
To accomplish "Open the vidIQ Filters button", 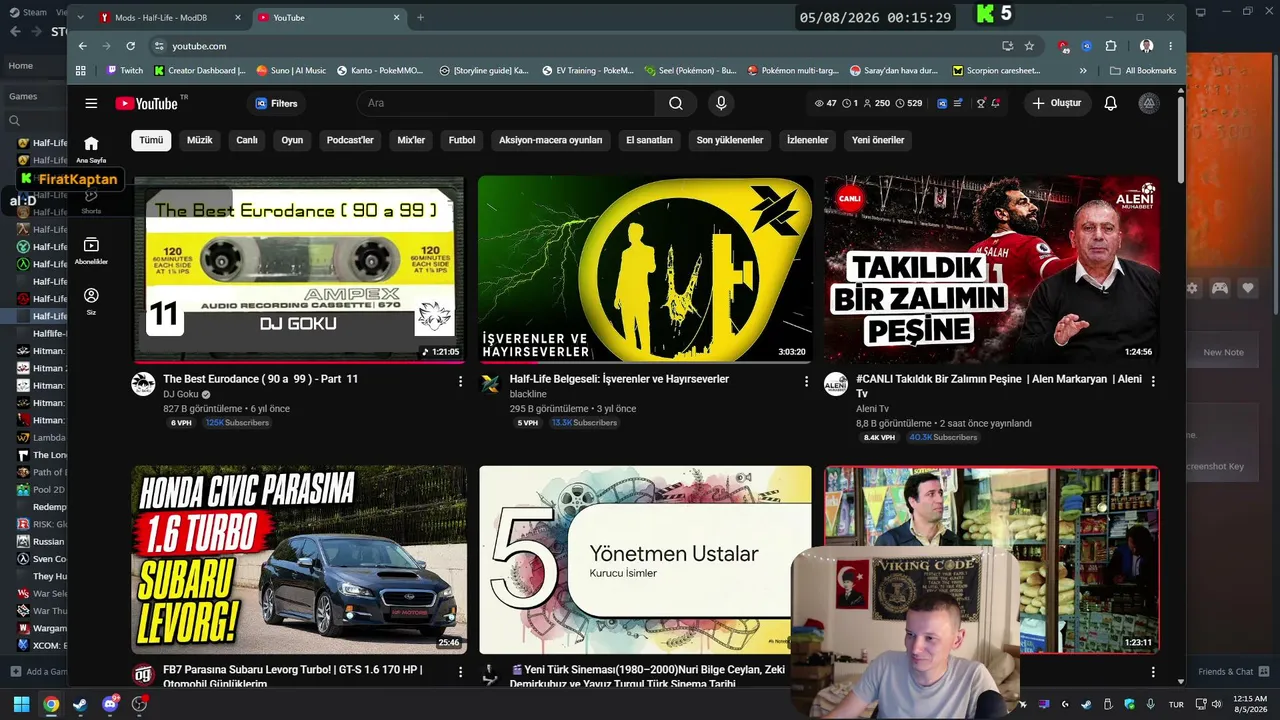I will (277, 103).
